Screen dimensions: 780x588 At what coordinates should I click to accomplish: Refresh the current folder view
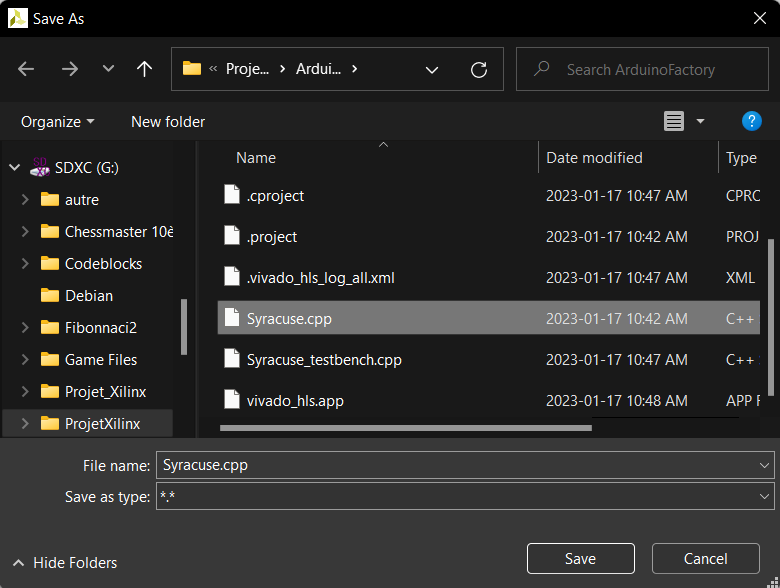click(x=479, y=69)
